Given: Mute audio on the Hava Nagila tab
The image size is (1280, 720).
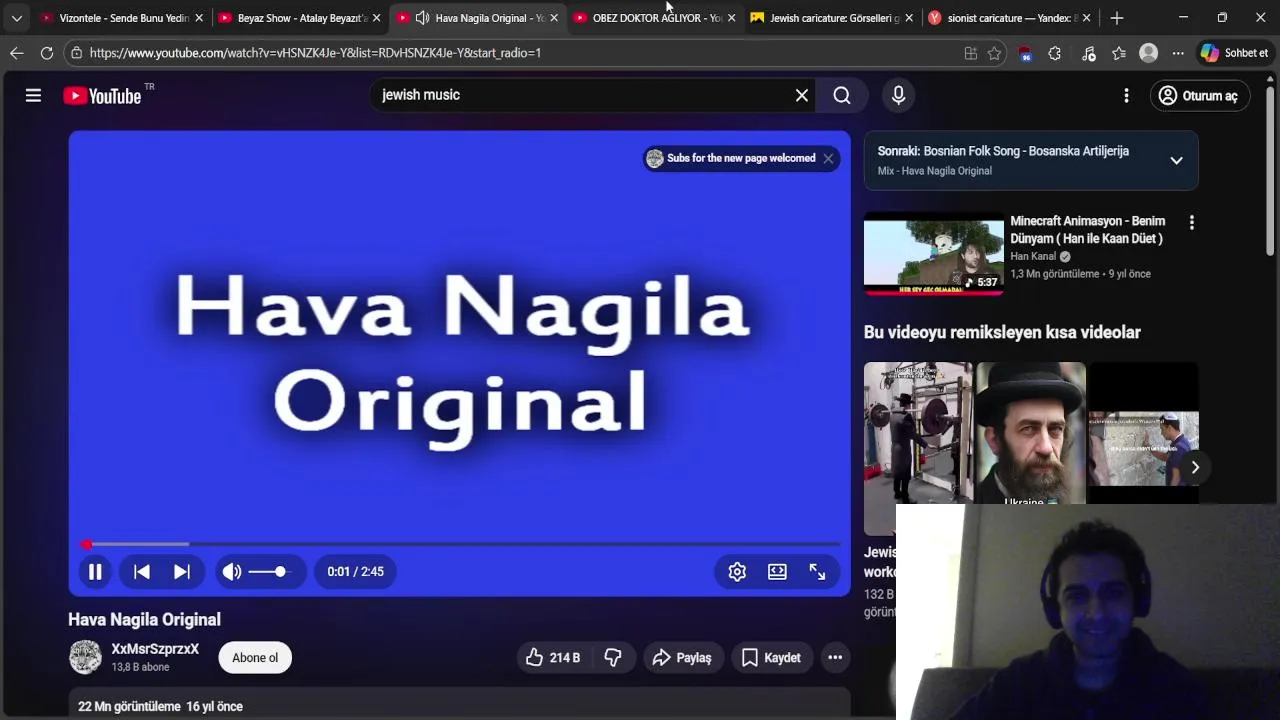Looking at the screenshot, I should coord(422,18).
